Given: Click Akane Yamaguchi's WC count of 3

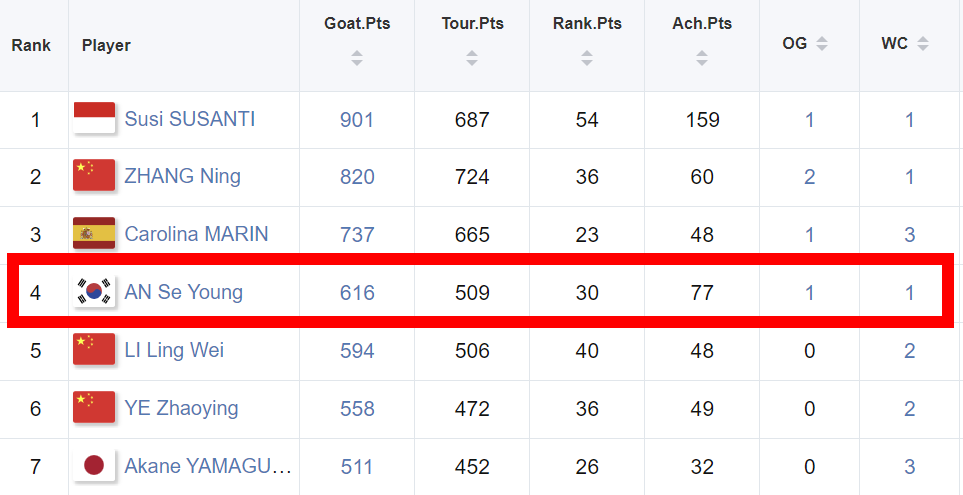Looking at the screenshot, I should pyautogui.click(x=910, y=466).
